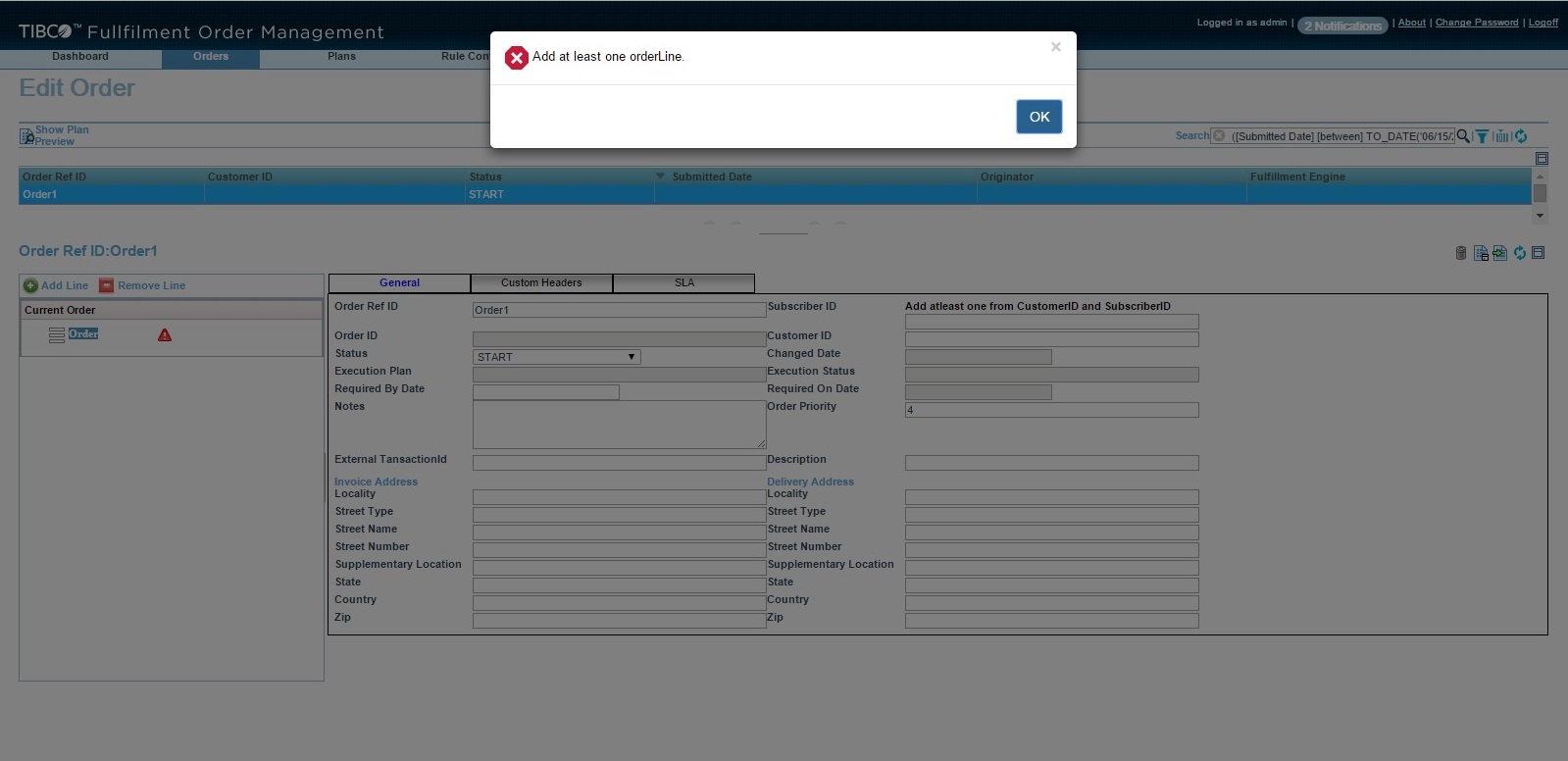Open the funnel filter icon
The image size is (1568, 761).
pyautogui.click(x=1482, y=136)
